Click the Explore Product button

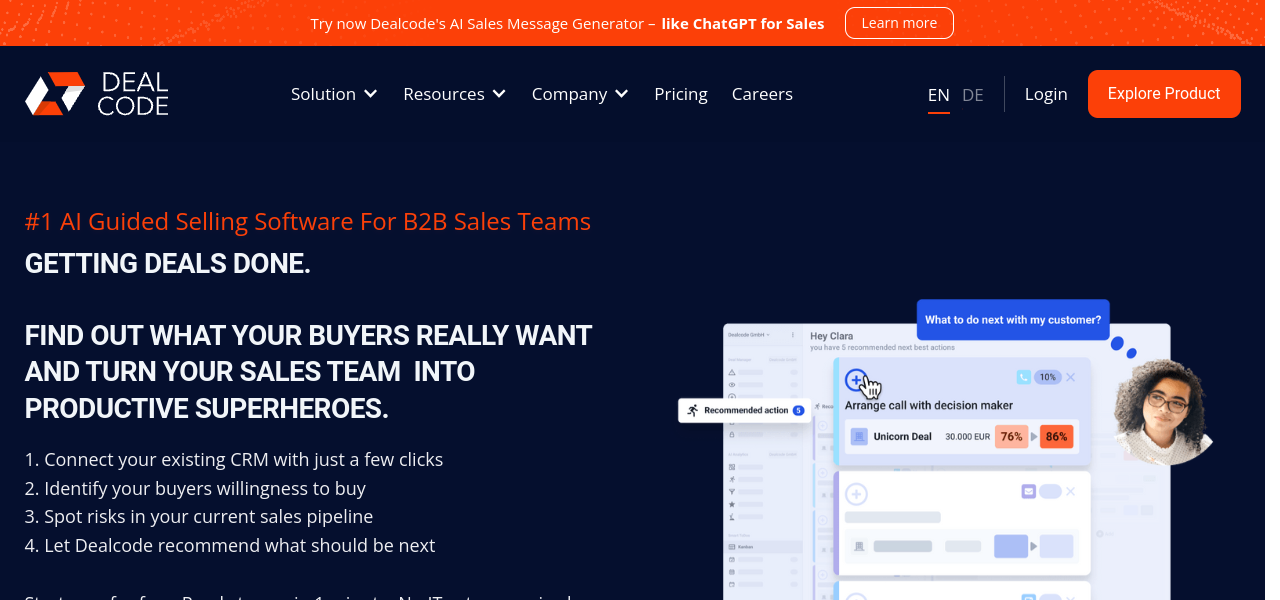pos(1163,94)
